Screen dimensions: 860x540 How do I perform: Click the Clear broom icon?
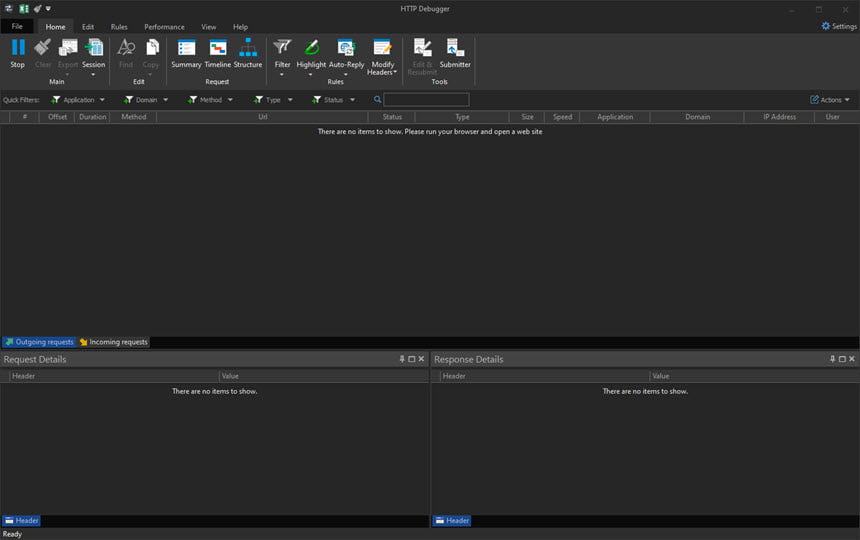click(x=42, y=47)
